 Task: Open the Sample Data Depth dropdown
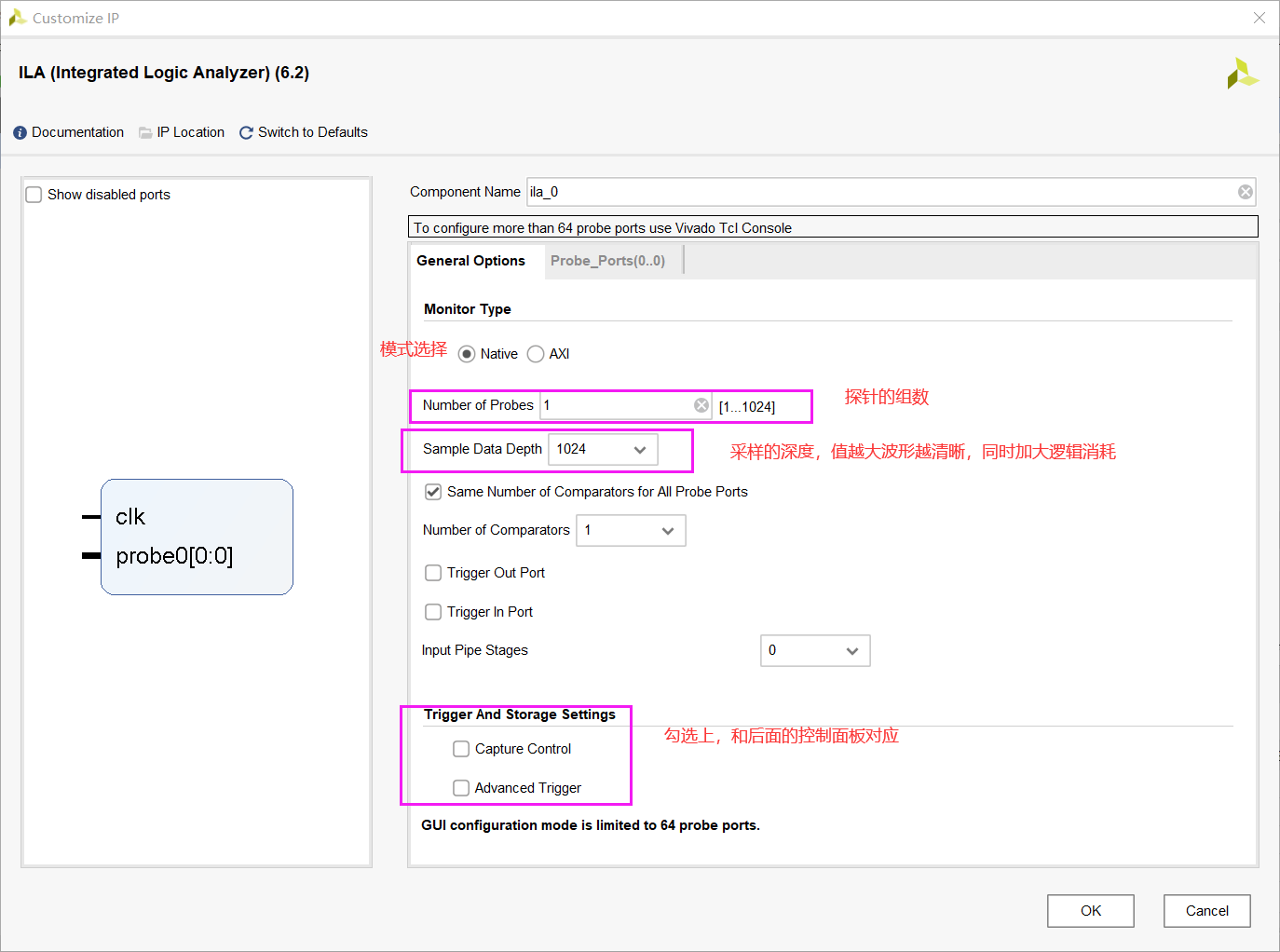(603, 449)
